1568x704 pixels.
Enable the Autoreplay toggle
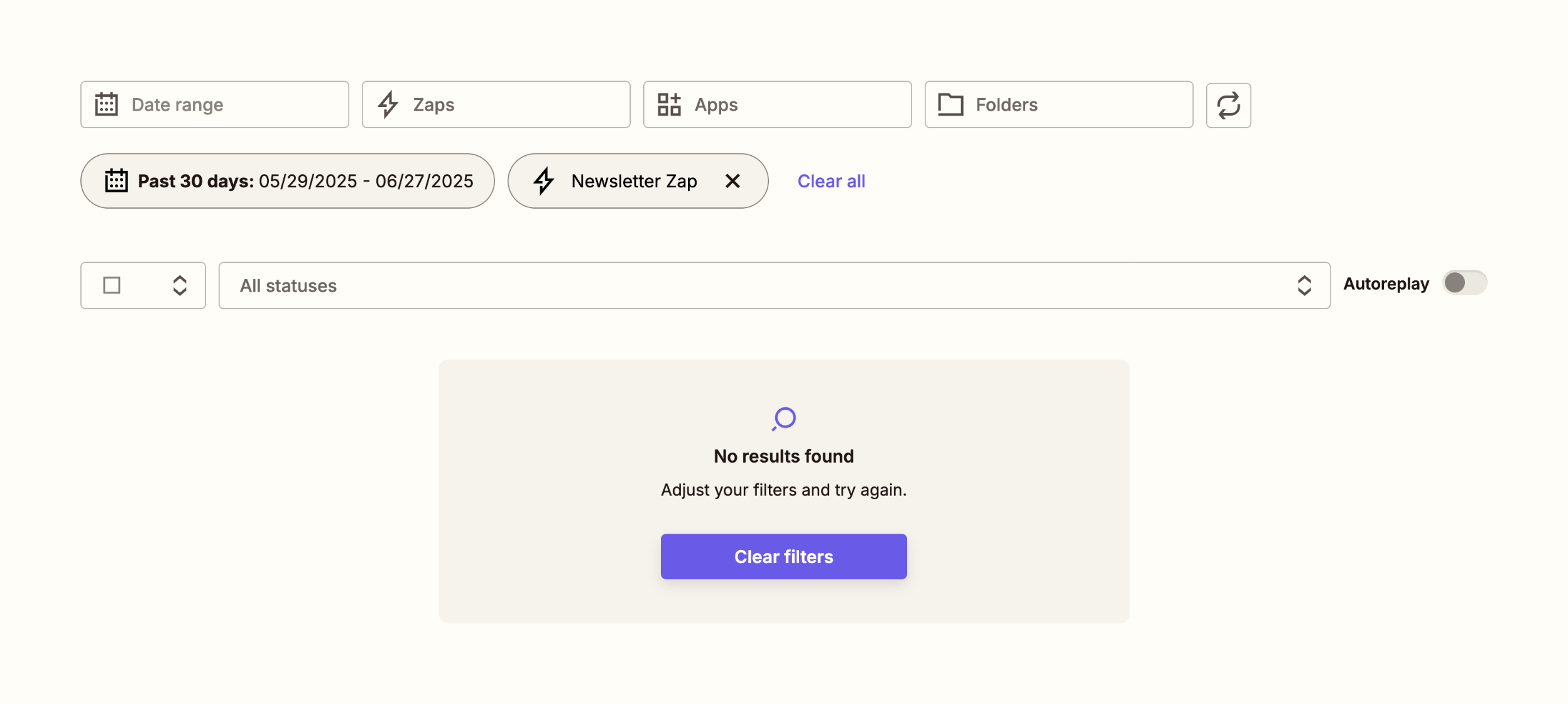tap(1464, 283)
